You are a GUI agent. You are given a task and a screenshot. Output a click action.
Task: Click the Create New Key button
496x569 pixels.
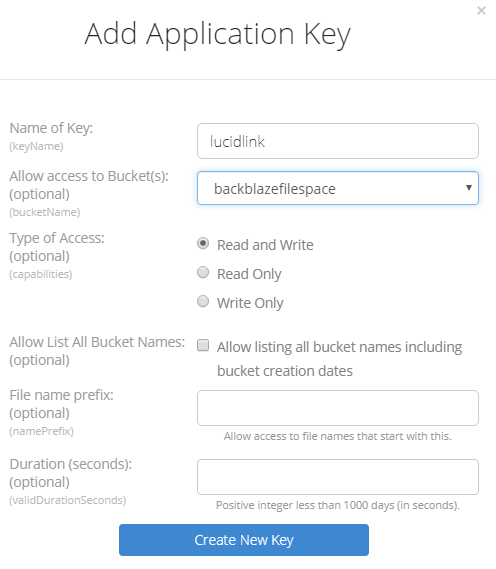click(244, 540)
